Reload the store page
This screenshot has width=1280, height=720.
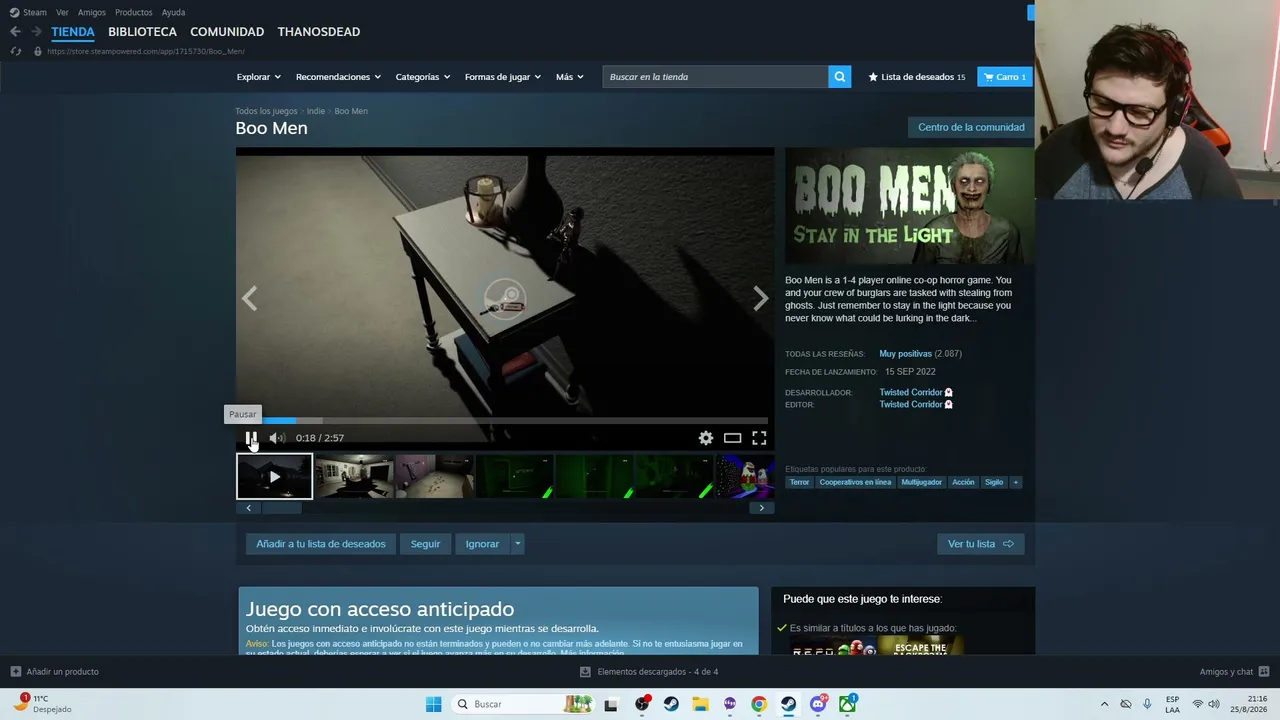point(15,51)
